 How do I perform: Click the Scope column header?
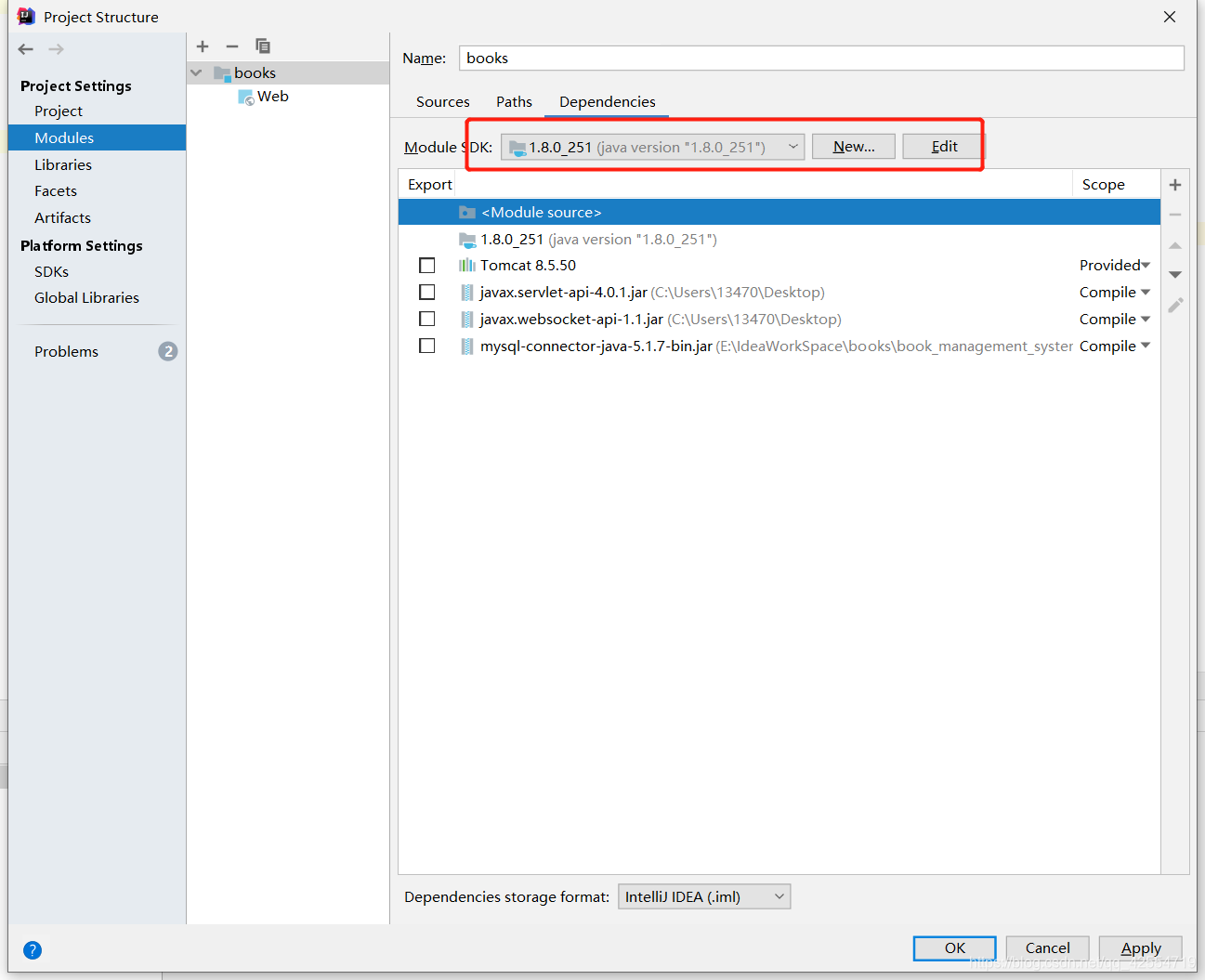(x=1104, y=185)
